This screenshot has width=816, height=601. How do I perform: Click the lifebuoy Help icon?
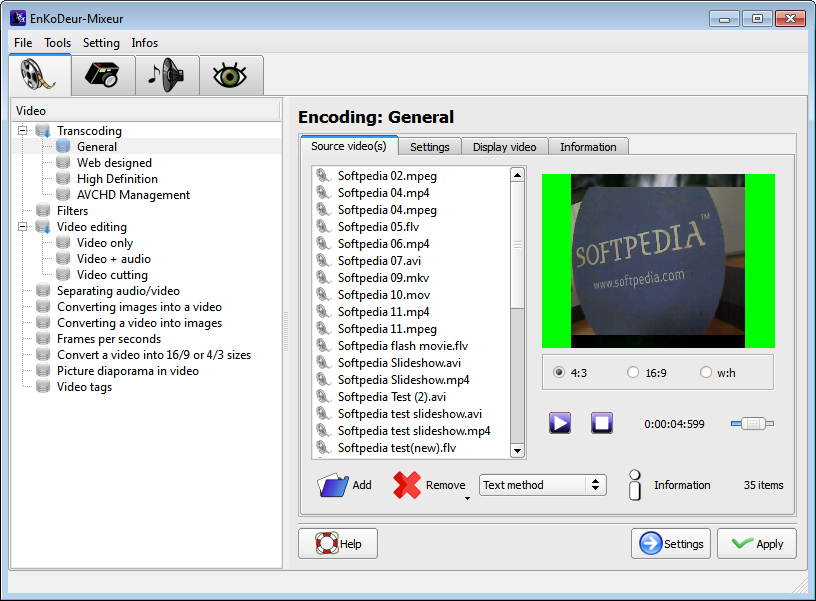tap(327, 543)
